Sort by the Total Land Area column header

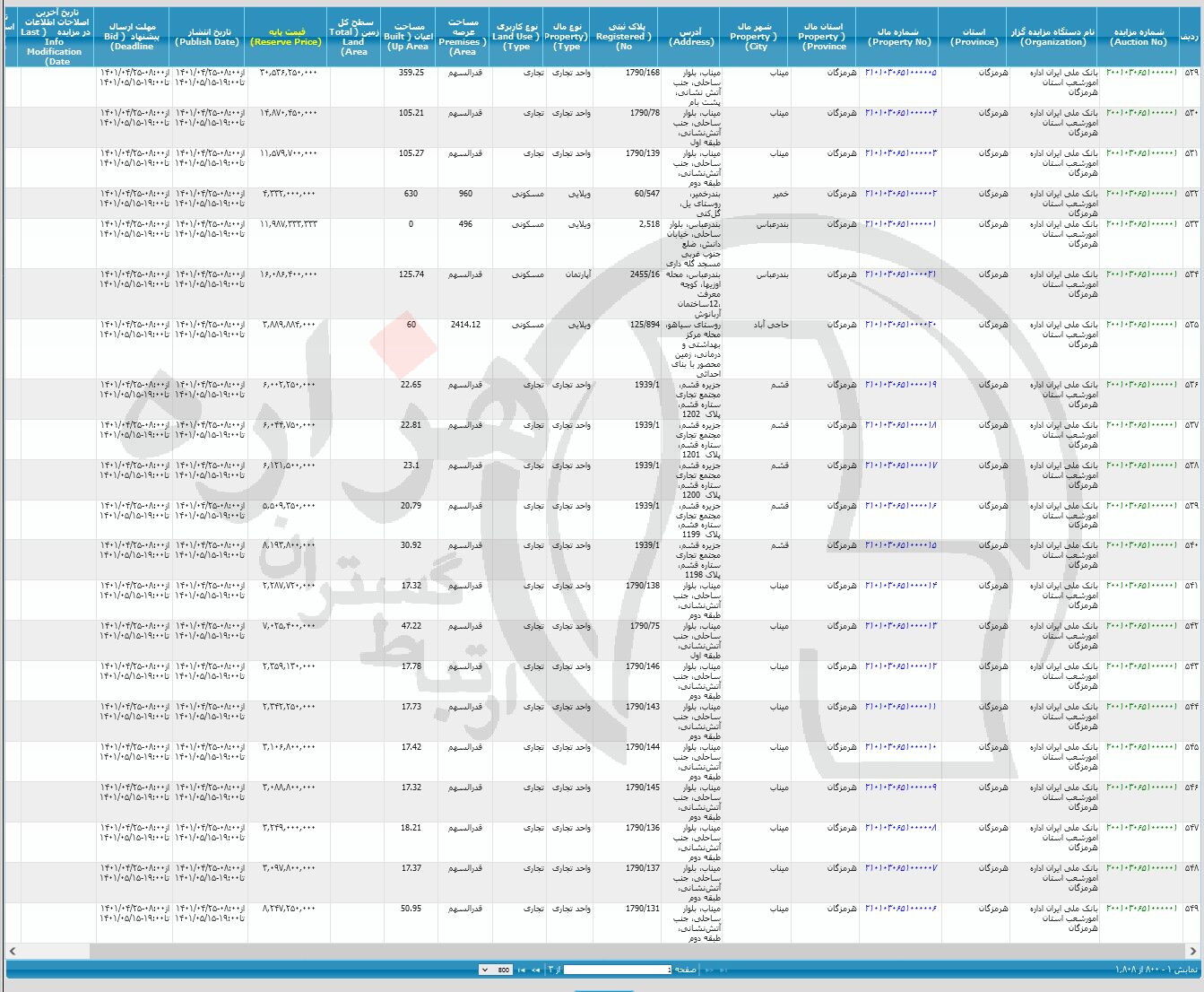354,38
